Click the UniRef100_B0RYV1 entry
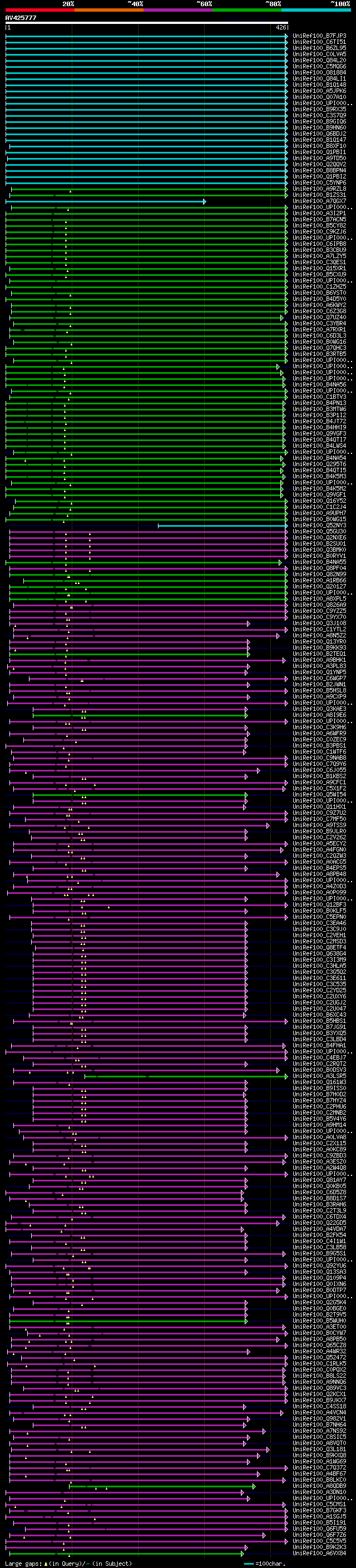Image resolution: width=356 pixels, height=1568 pixels. [319, 556]
